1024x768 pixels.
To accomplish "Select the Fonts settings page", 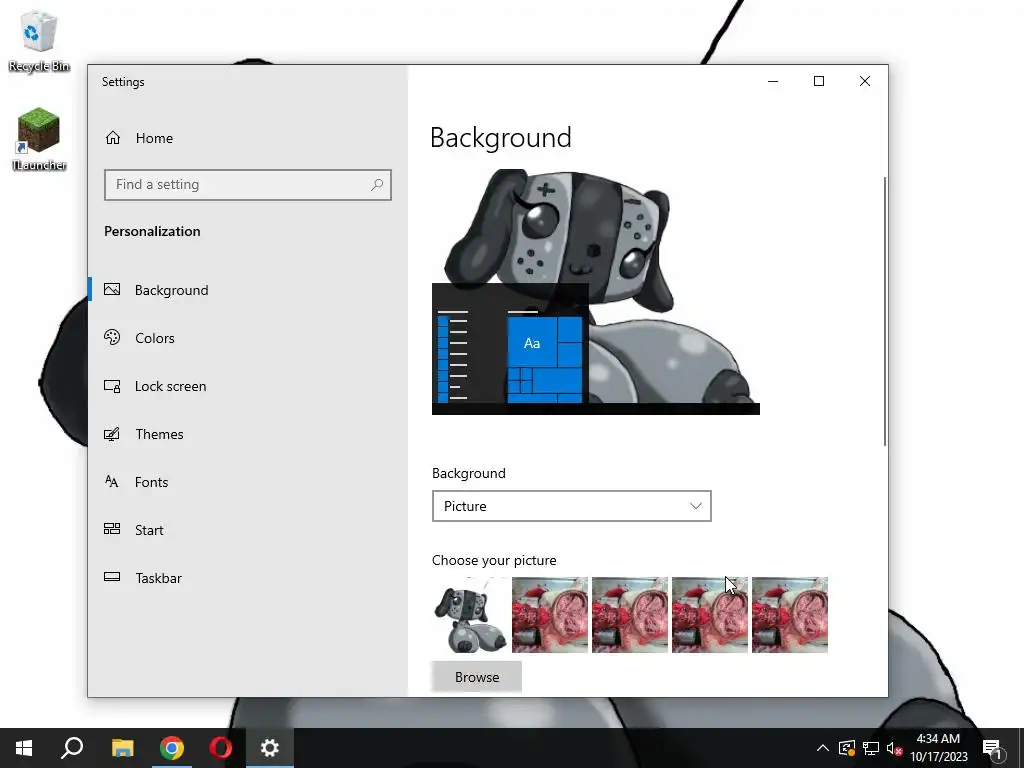I will click(x=248, y=482).
